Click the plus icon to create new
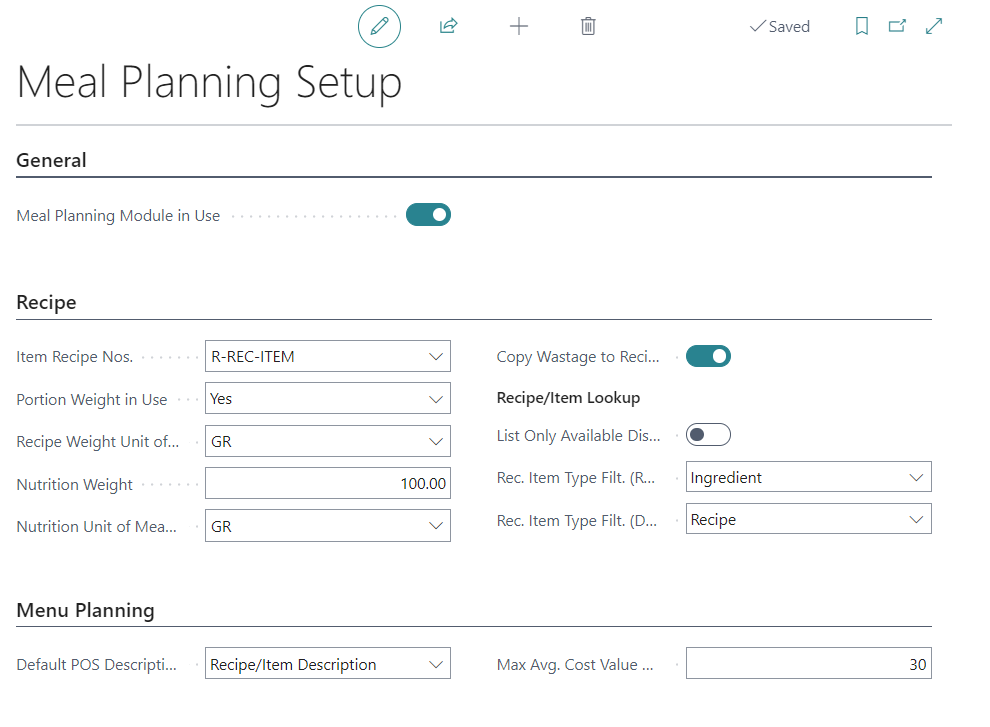The height and width of the screenshot is (727, 990). pyautogui.click(x=518, y=27)
